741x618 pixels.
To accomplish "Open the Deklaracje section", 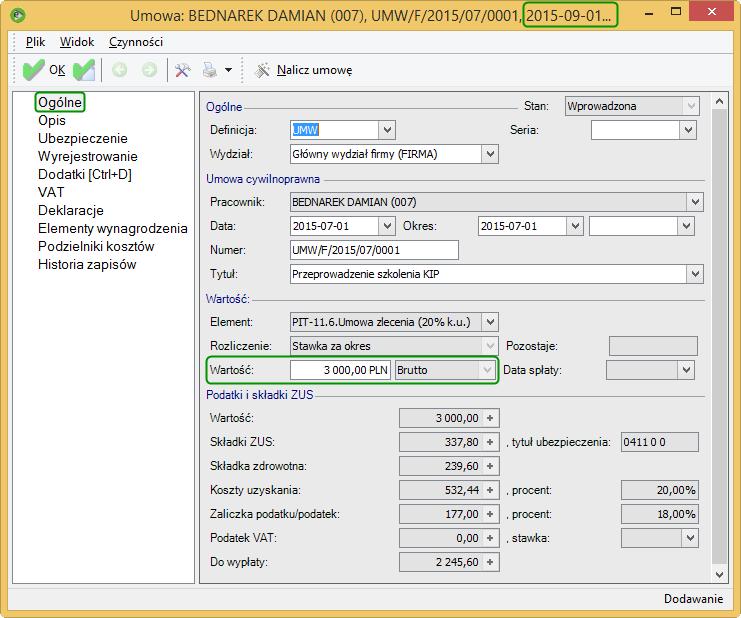I will click(71, 210).
